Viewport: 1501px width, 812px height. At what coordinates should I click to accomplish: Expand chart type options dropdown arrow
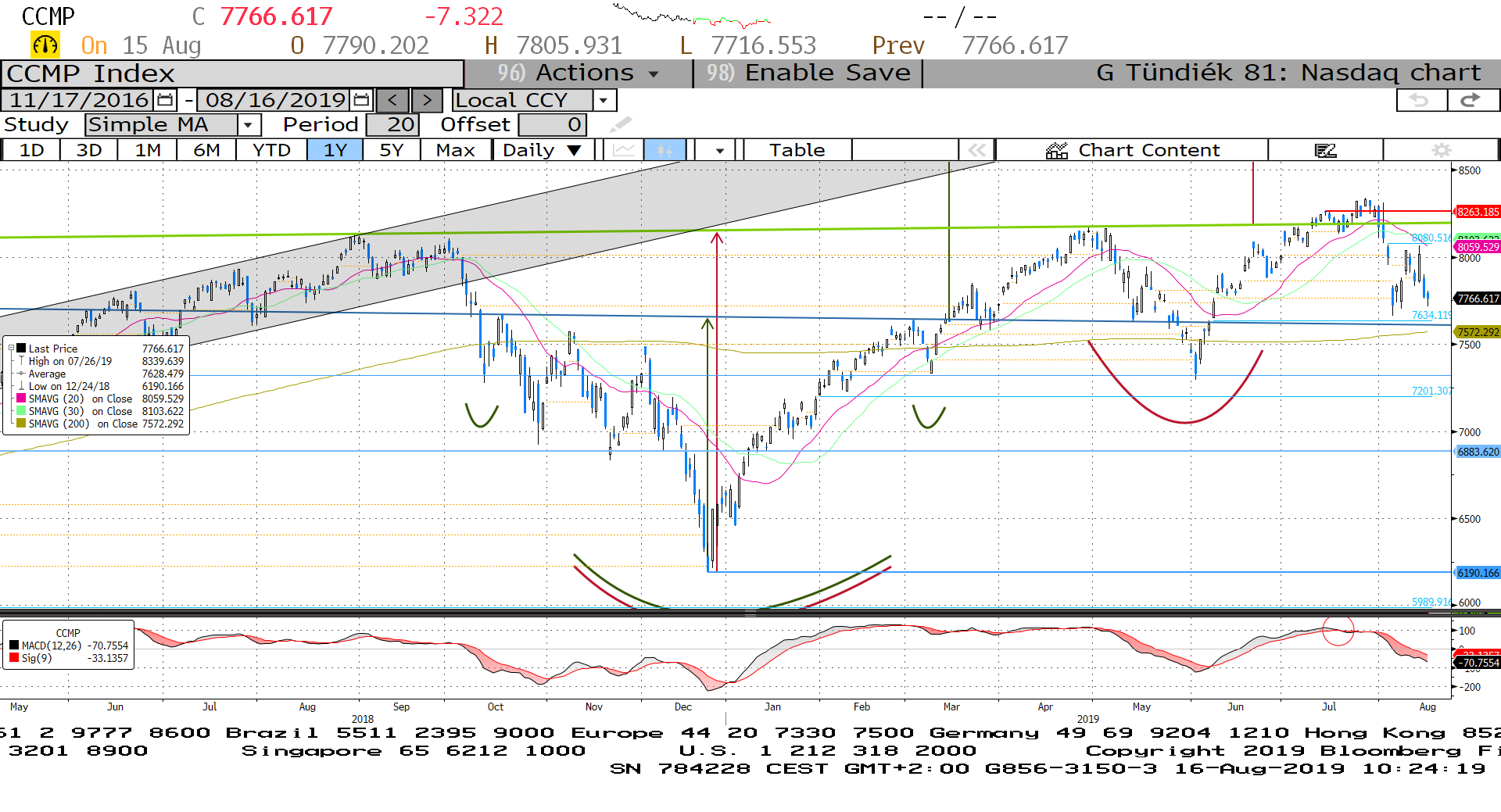point(719,150)
